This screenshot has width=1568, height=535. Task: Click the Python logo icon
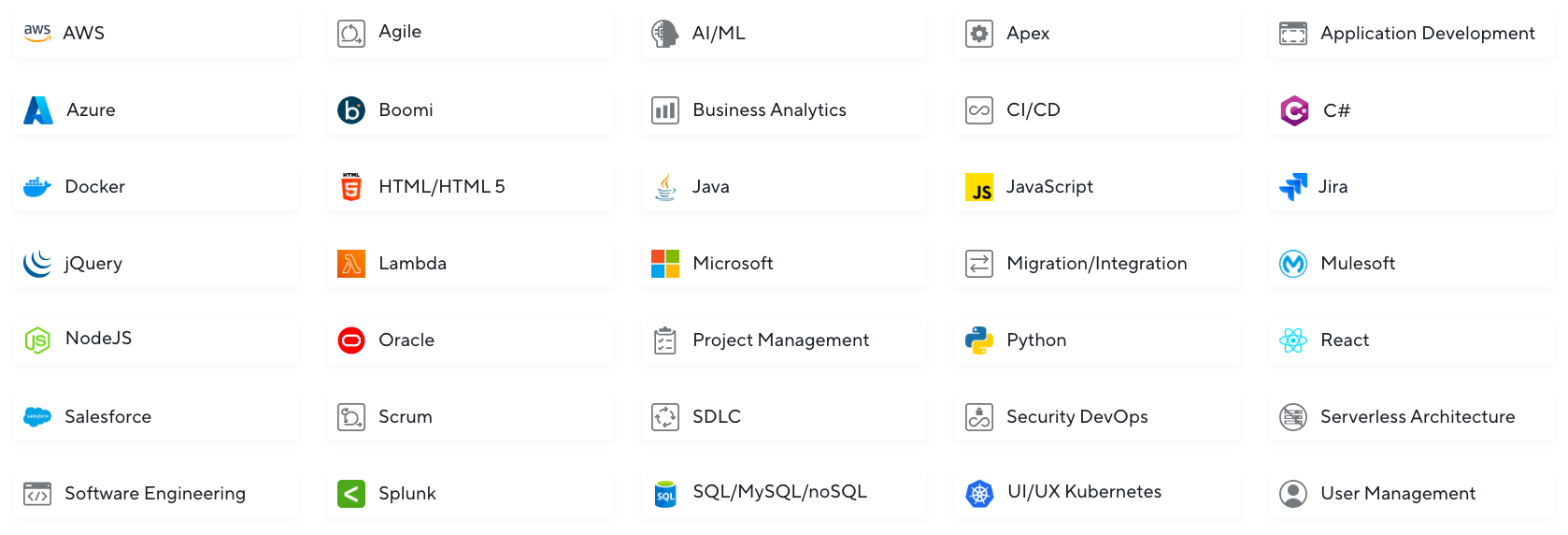(x=979, y=340)
